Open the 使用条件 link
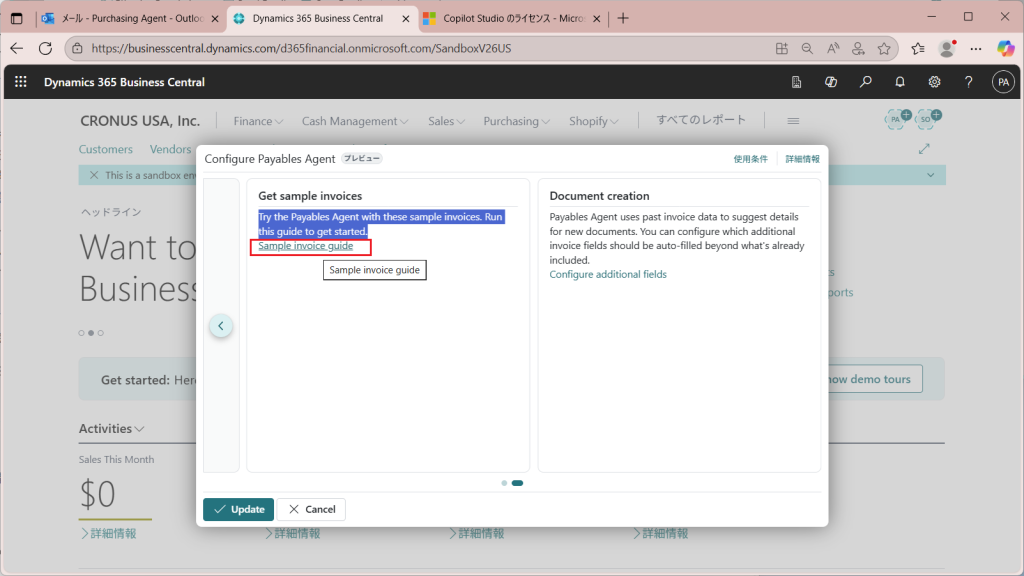Screen dimensions: 1024x576 point(750,159)
